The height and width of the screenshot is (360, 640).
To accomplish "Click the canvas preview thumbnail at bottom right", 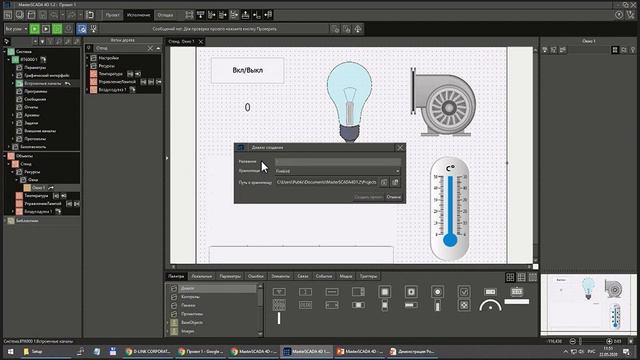I will click(588, 304).
